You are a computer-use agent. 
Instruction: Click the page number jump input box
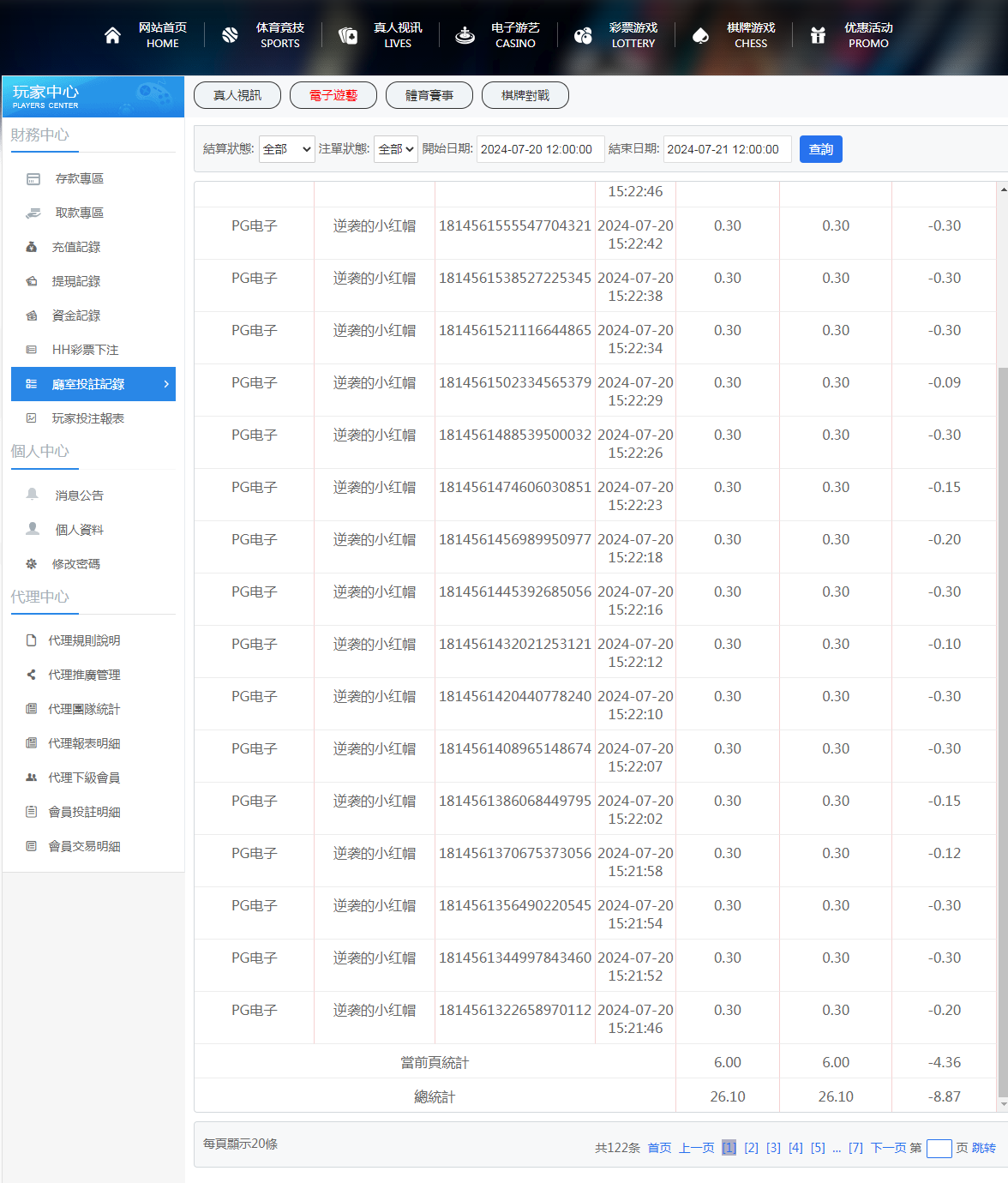click(x=939, y=1148)
